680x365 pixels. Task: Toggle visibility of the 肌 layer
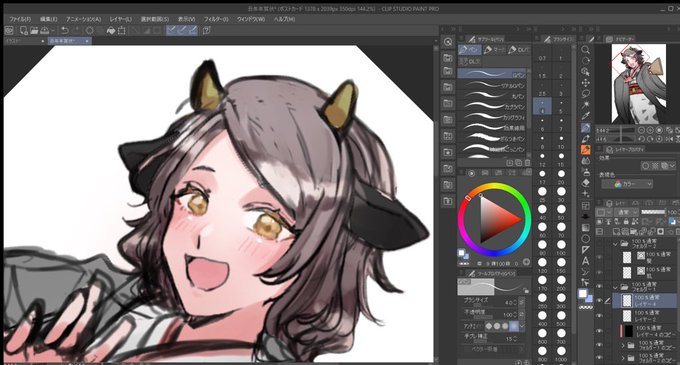click(x=599, y=272)
